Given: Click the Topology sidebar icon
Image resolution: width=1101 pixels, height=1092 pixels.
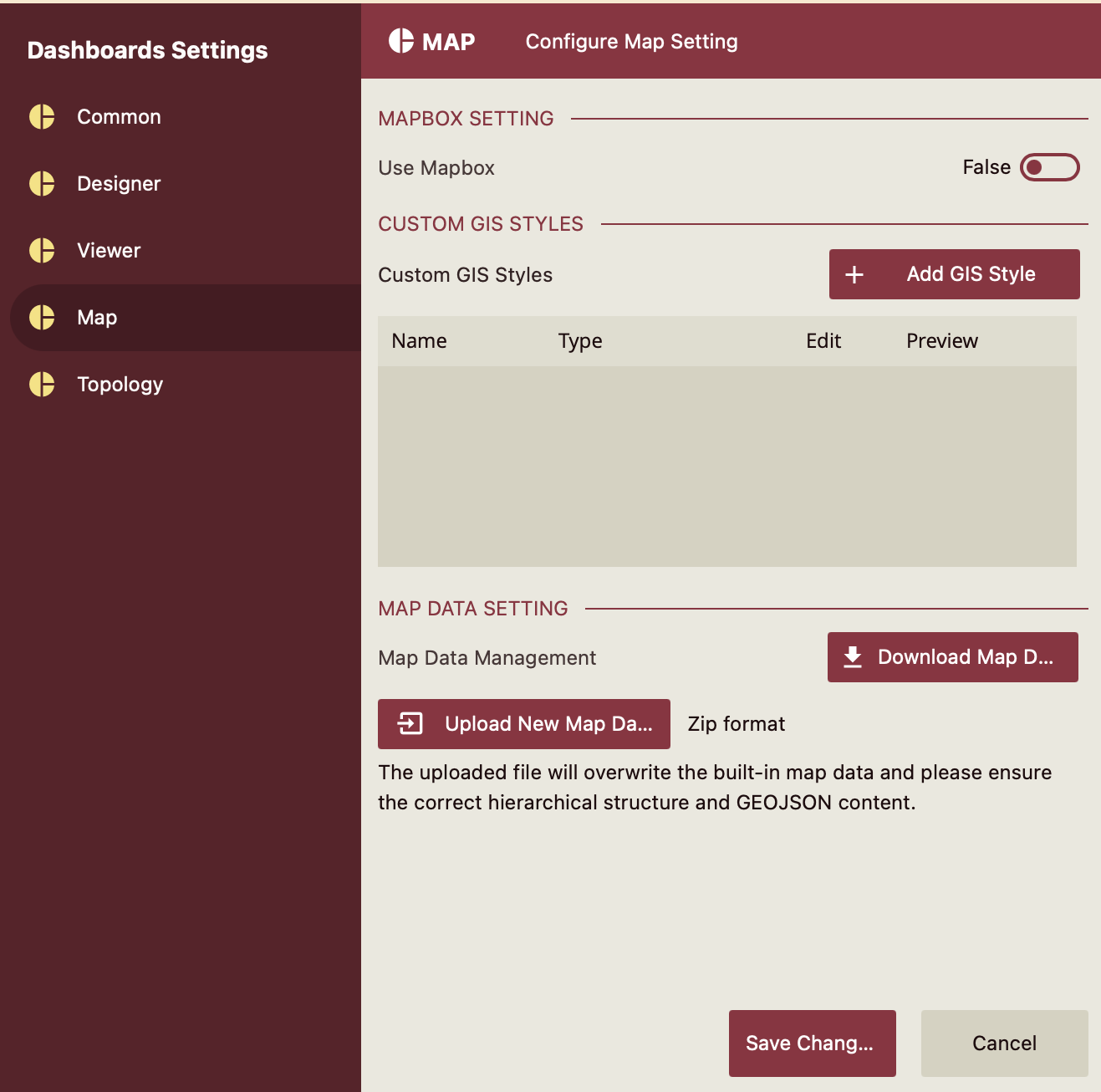Looking at the screenshot, I should tap(42, 385).
